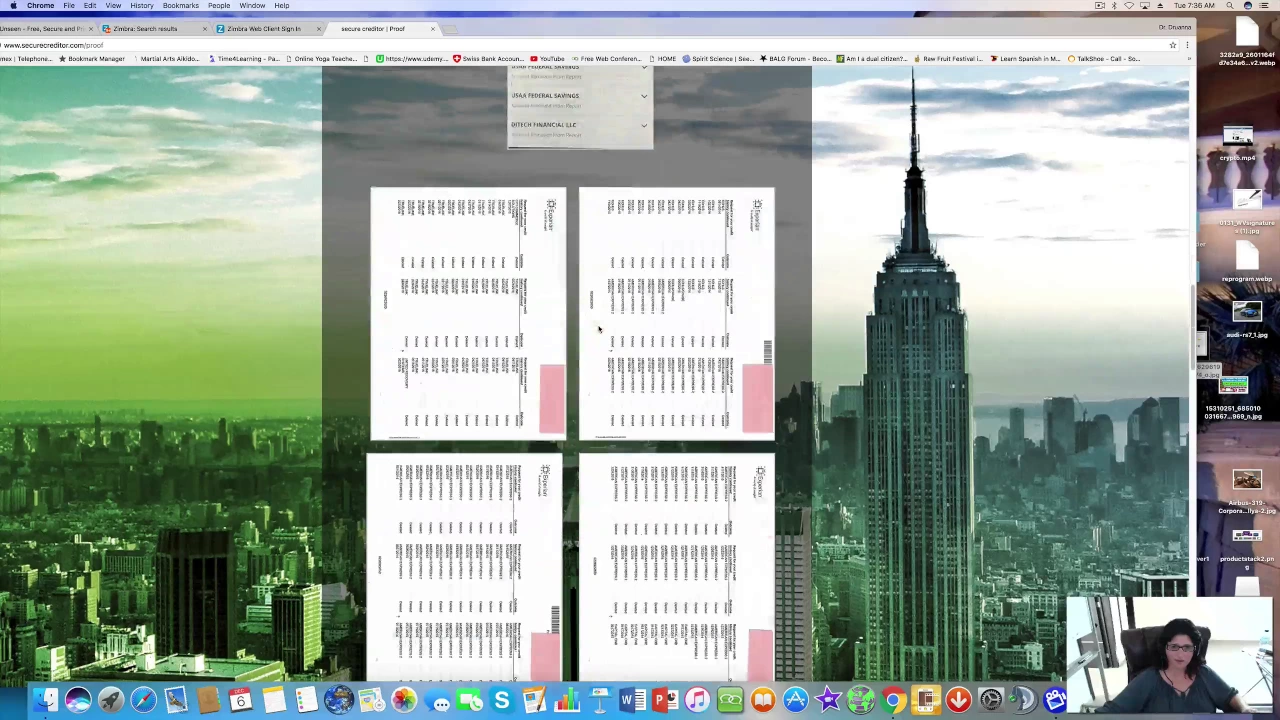
Task: Open iTunes music icon in Dock
Action: coord(697,700)
